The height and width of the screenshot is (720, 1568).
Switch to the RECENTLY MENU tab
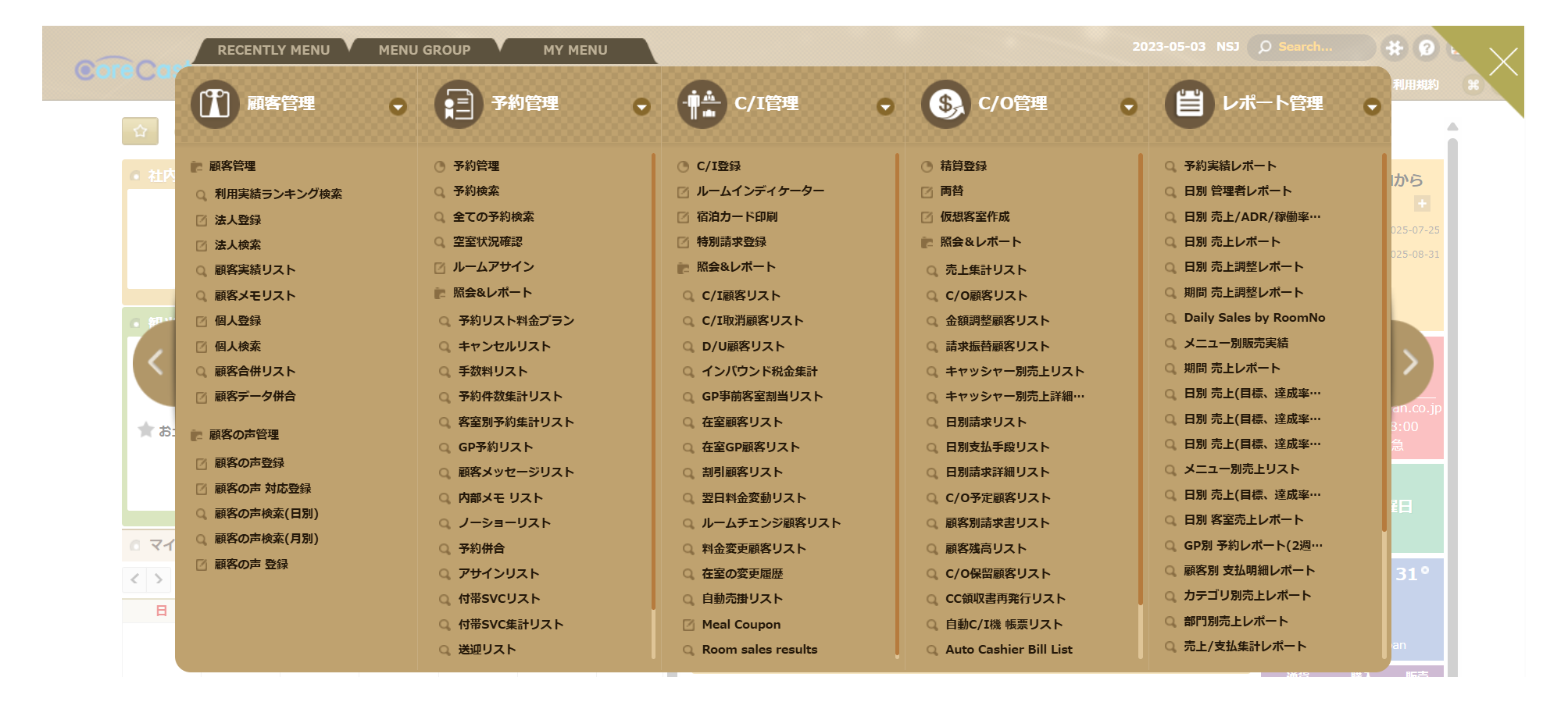(273, 50)
